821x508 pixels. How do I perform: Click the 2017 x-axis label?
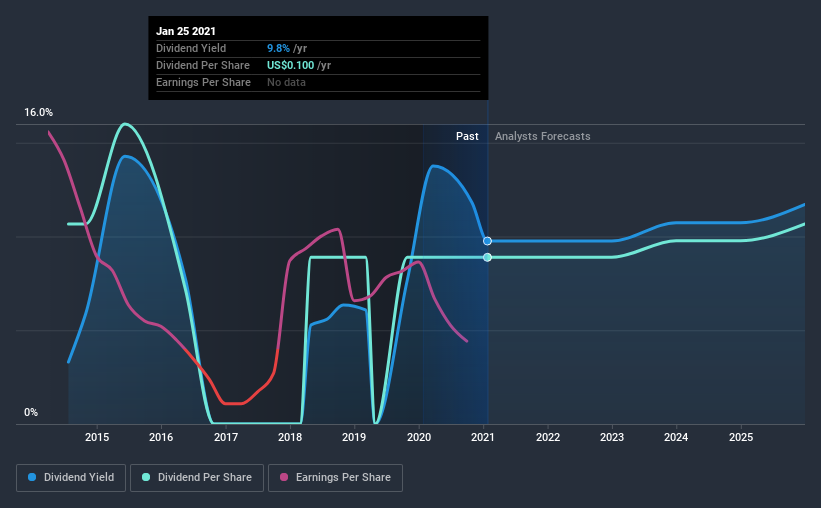click(226, 437)
